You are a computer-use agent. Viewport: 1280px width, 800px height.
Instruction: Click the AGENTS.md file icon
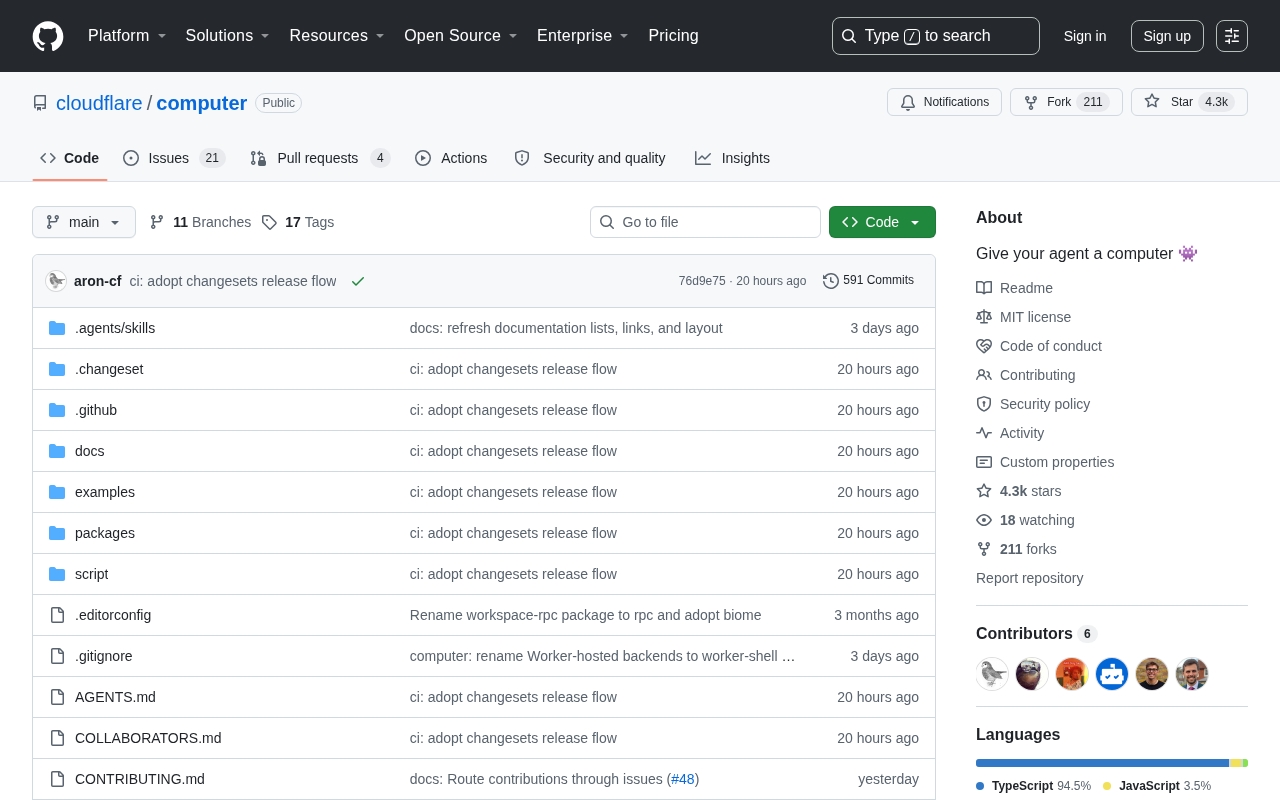(57, 697)
